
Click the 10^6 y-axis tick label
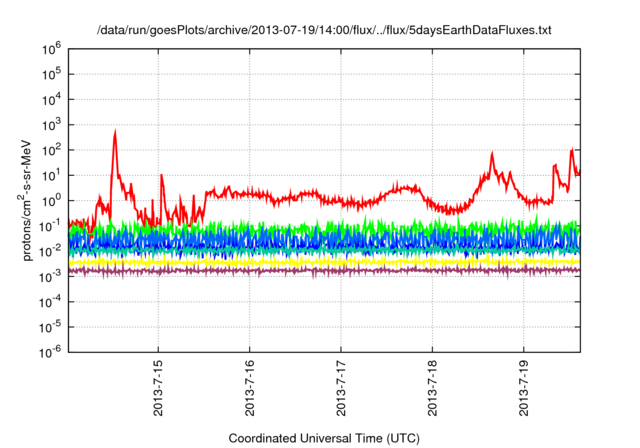[51, 49]
